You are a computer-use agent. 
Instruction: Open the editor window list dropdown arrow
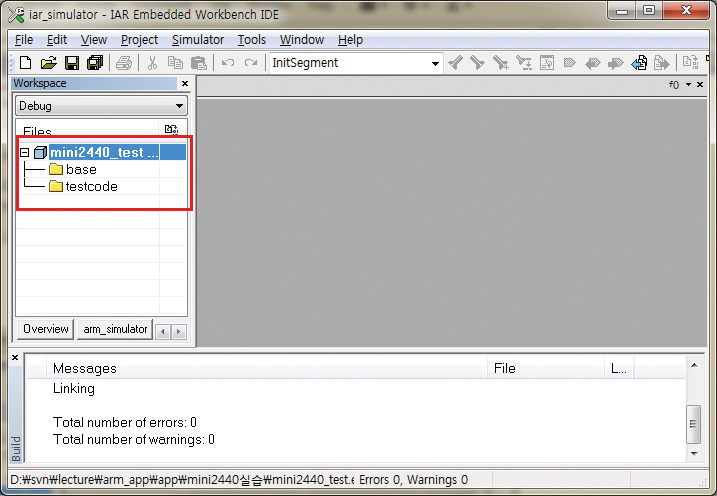coord(688,85)
